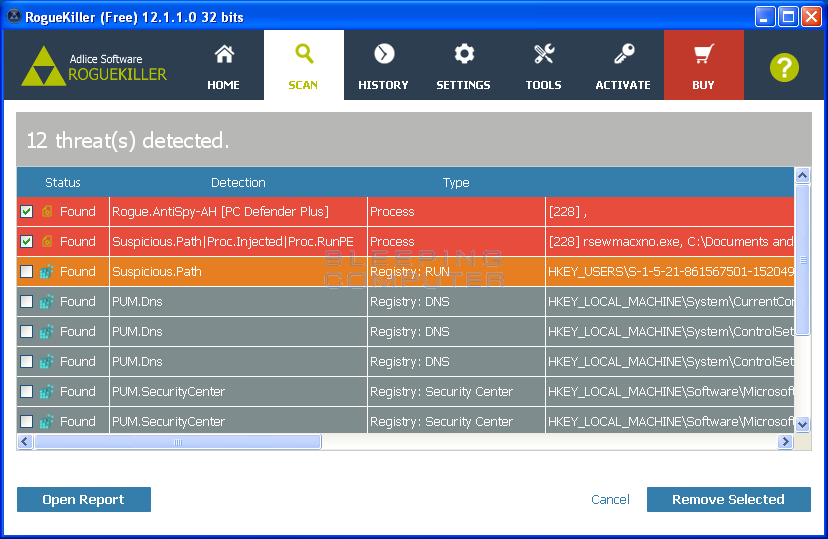Check the Registry: RUN Suspicious.Path checkbox

click(x=26, y=272)
